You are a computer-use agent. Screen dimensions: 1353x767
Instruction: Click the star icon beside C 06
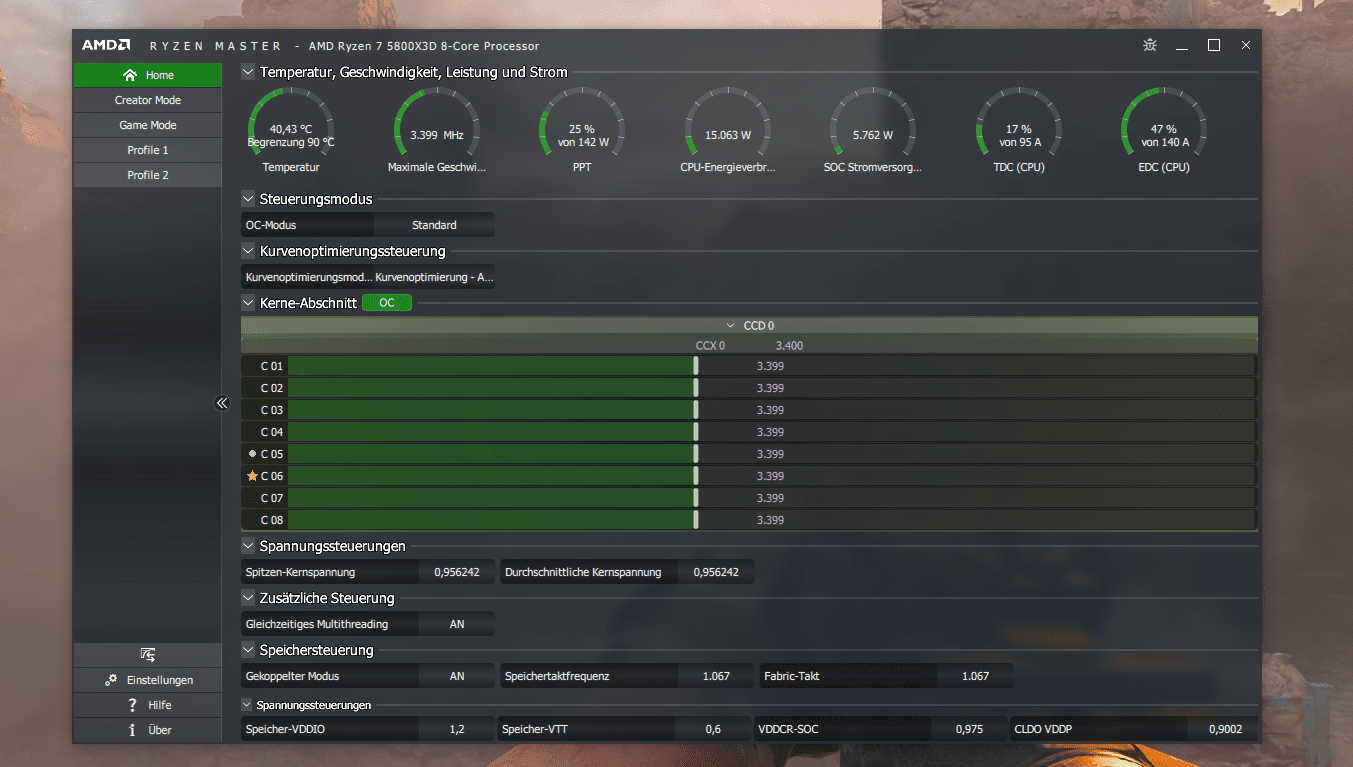pyautogui.click(x=252, y=476)
